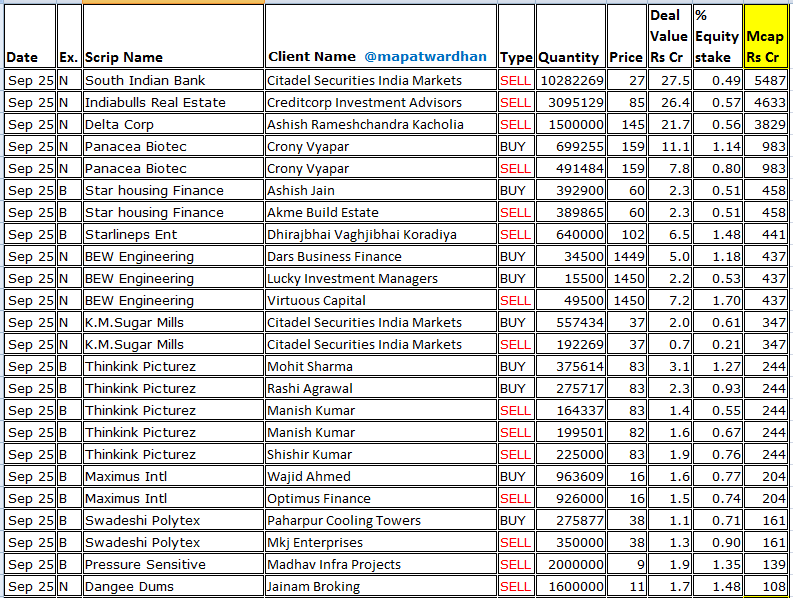Click the Indiabulls Real Estate cell
This screenshot has width=793, height=598.
pyautogui.click(x=173, y=102)
